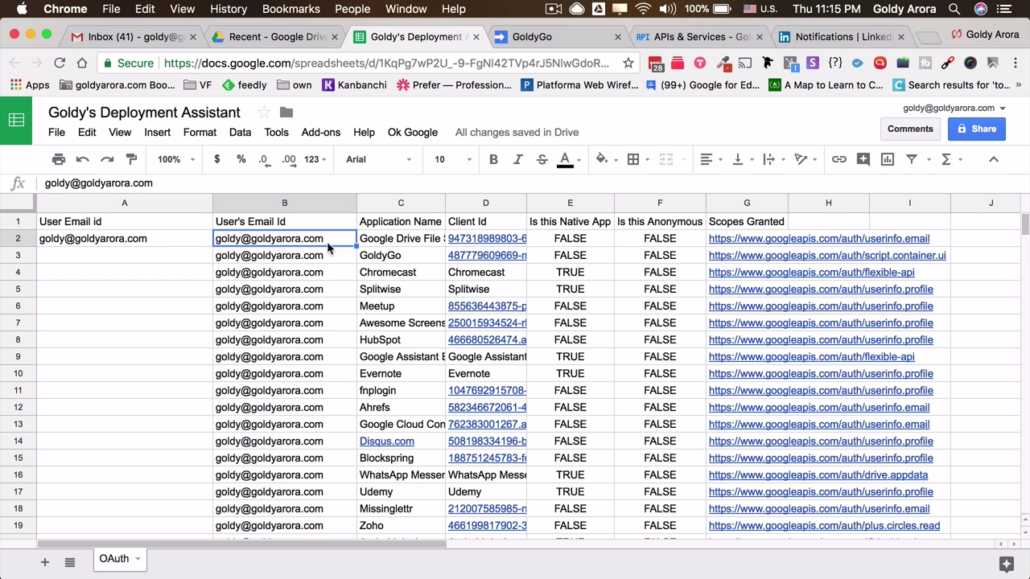Select column G header
Viewport: 1030px width, 579px height.
coord(747,203)
